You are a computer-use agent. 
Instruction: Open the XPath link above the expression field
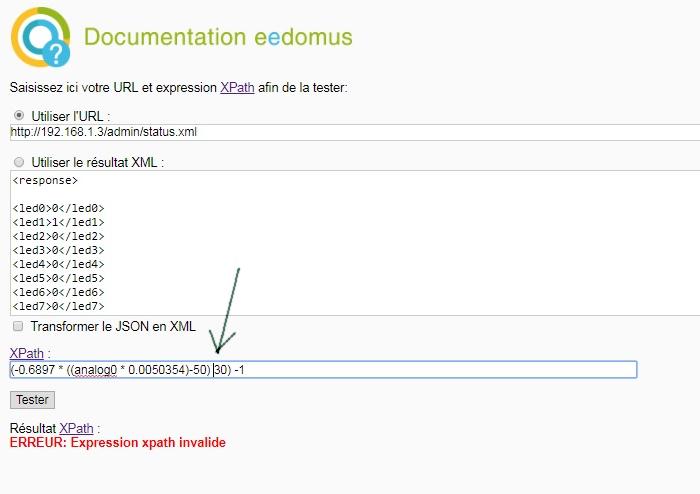coord(27,353)
